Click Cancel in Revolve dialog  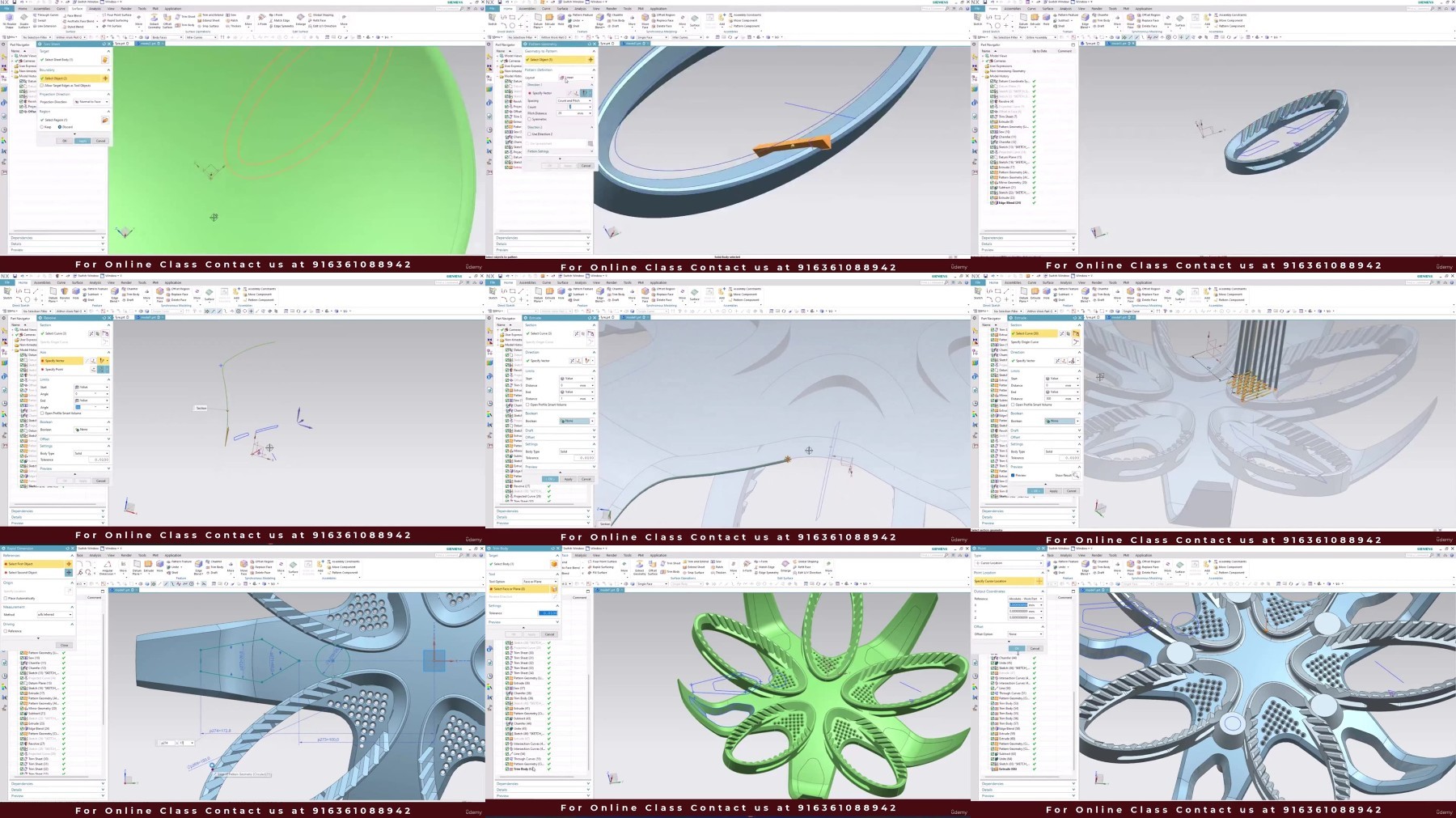pyautogui.click(x=100, y=481)
